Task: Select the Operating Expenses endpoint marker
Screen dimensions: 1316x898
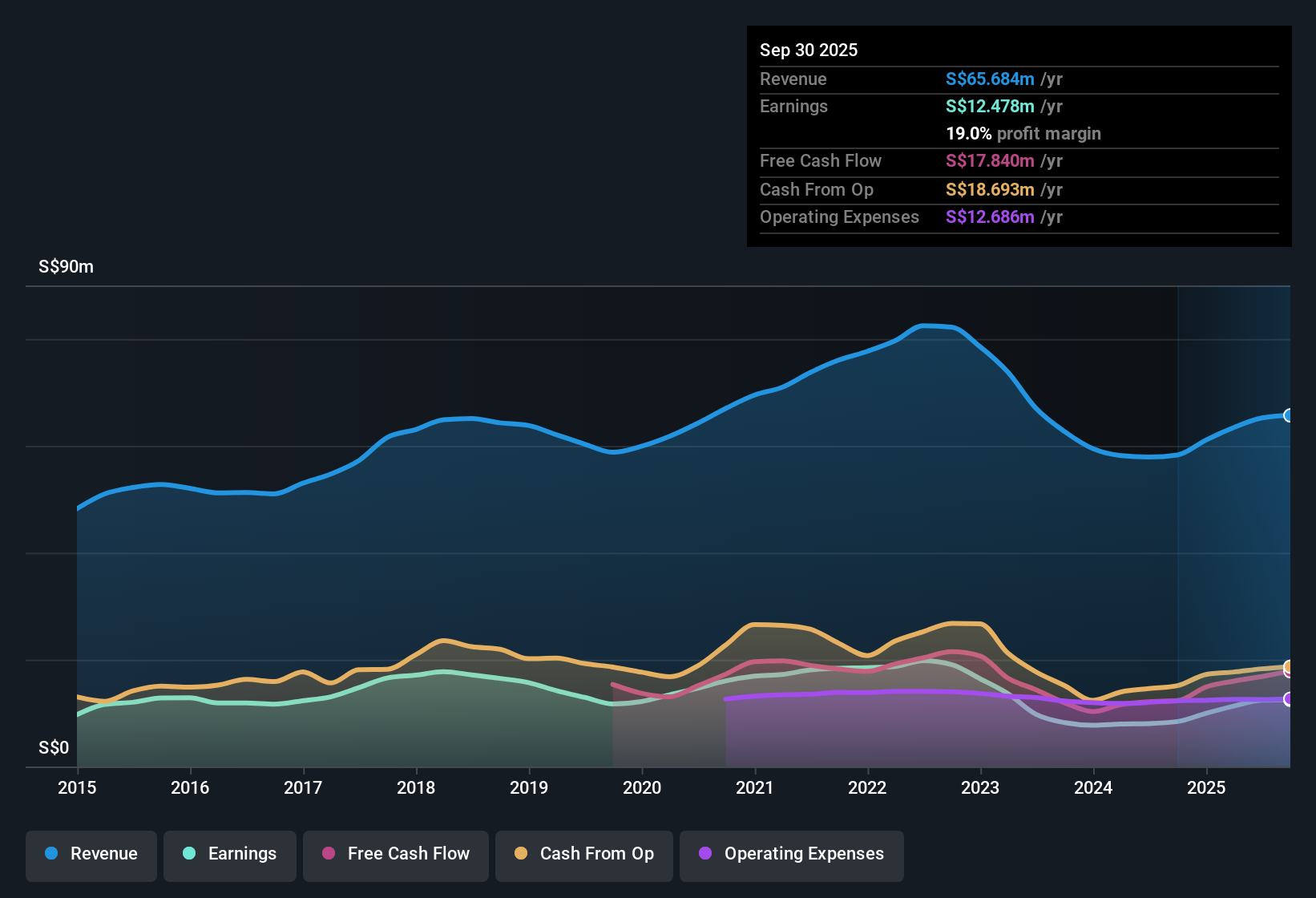Action: (x=1289, y=700)
